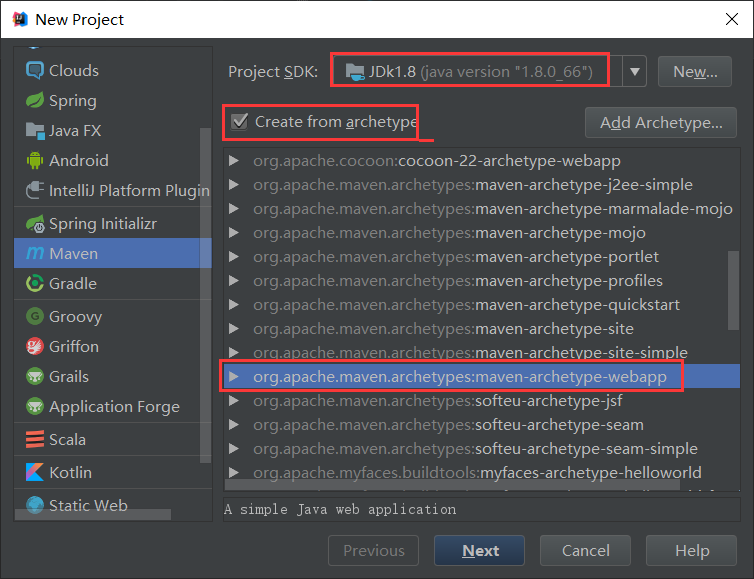This screenshot has height=579, width=754.
Task: Click the Groovy 'G' icon
Action: 35,316
